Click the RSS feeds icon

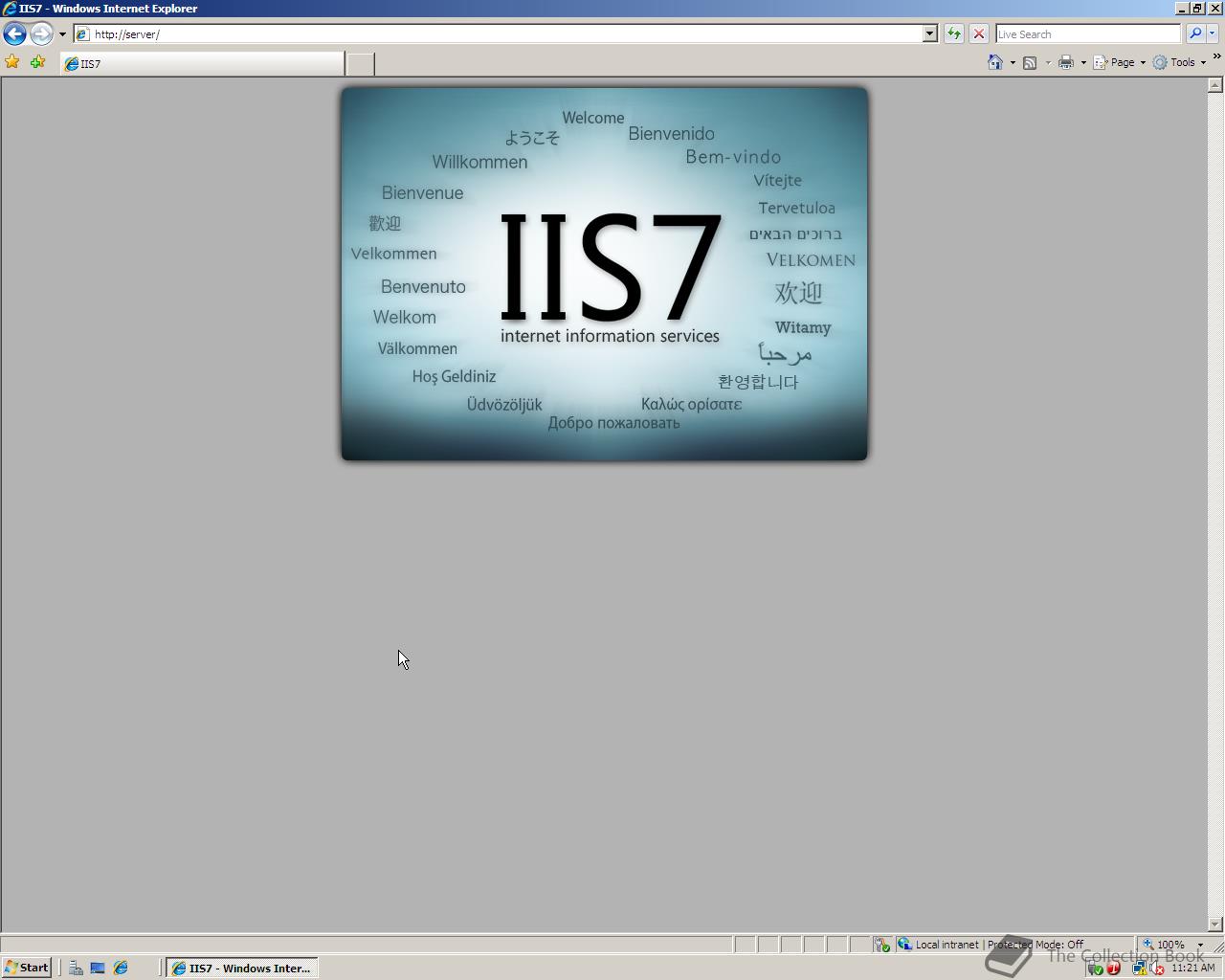pyautogui.click(x=1030, y=62)
